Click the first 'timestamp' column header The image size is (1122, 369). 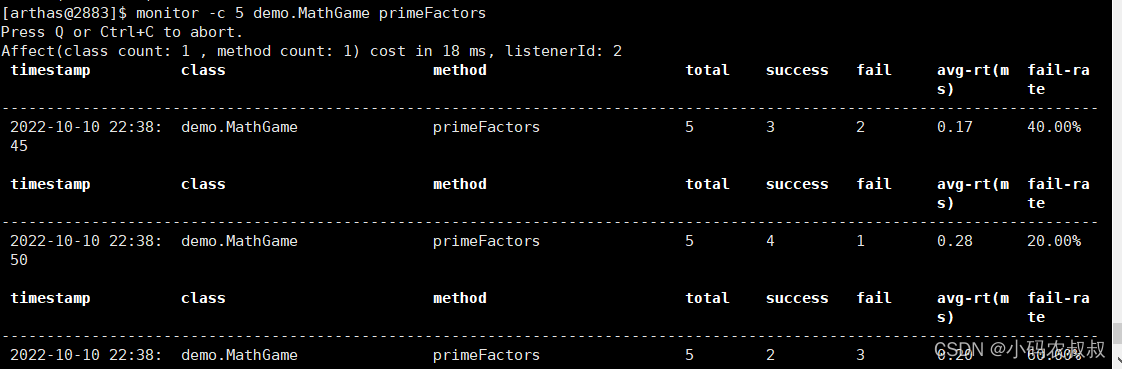pyautogui.click(x=50, y=70)
